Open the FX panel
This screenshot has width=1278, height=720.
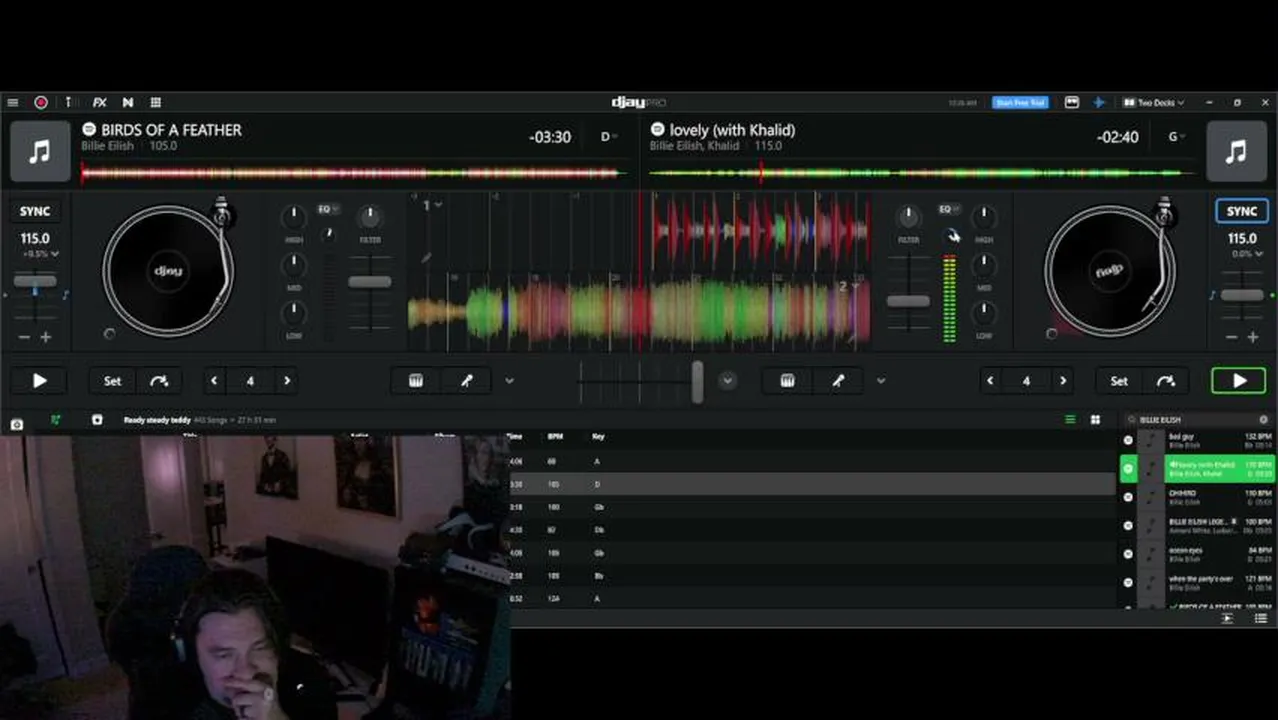pyautogui.click(x=99, y=102)
